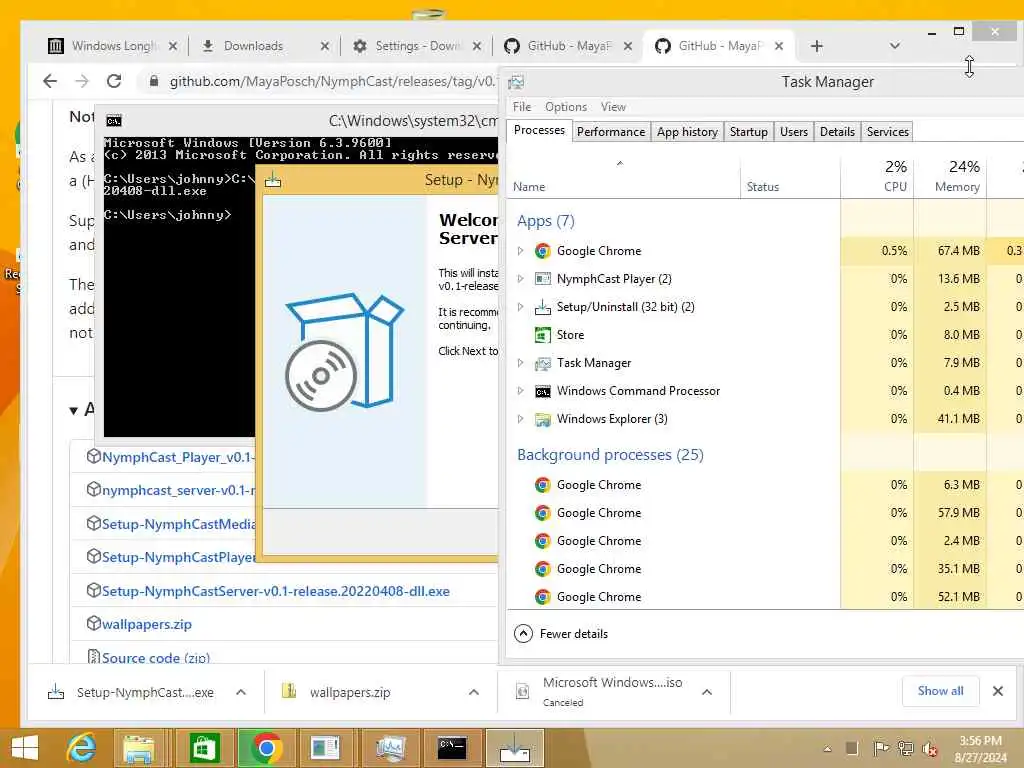Screen dimensions: 1024x768
Task: Click Action Center flag in system tray
Action: [x=881, y=748]
